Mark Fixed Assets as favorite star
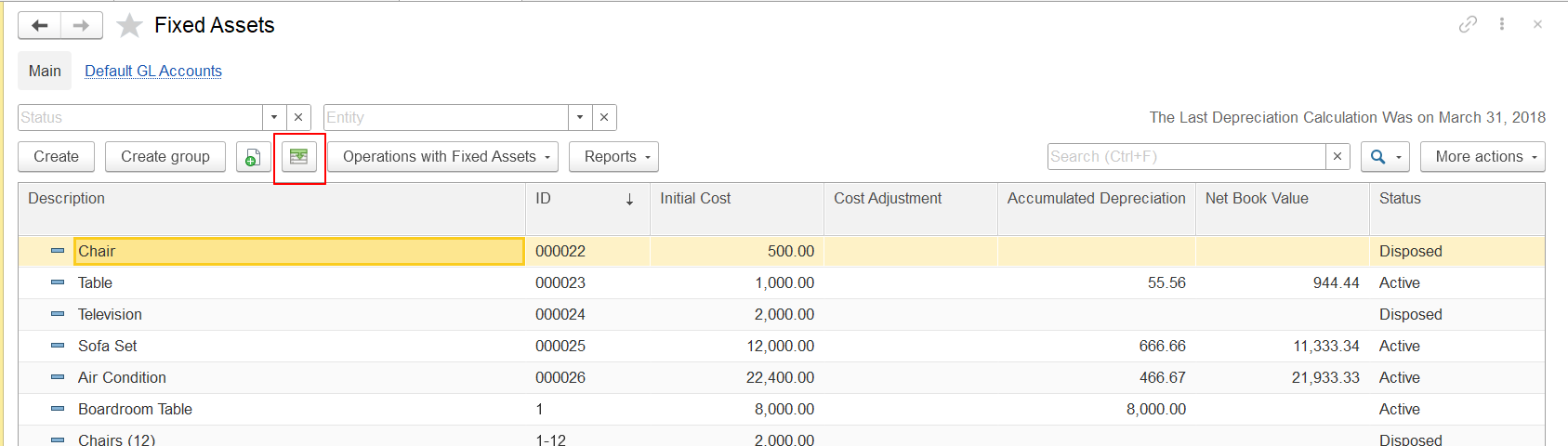The width and height of the screenshot is (1568, 446). pos(129,25)
